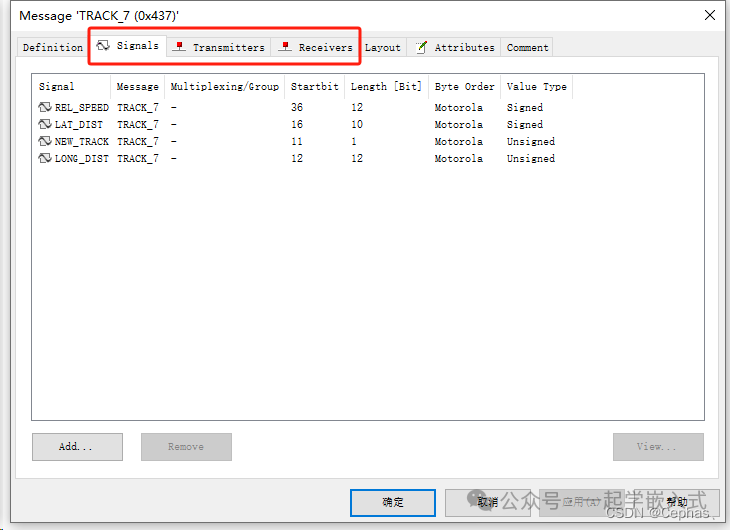This screenshot has width=730, height=530.
Task: Click the Transmitters tab icon
Action: (179, 47)
